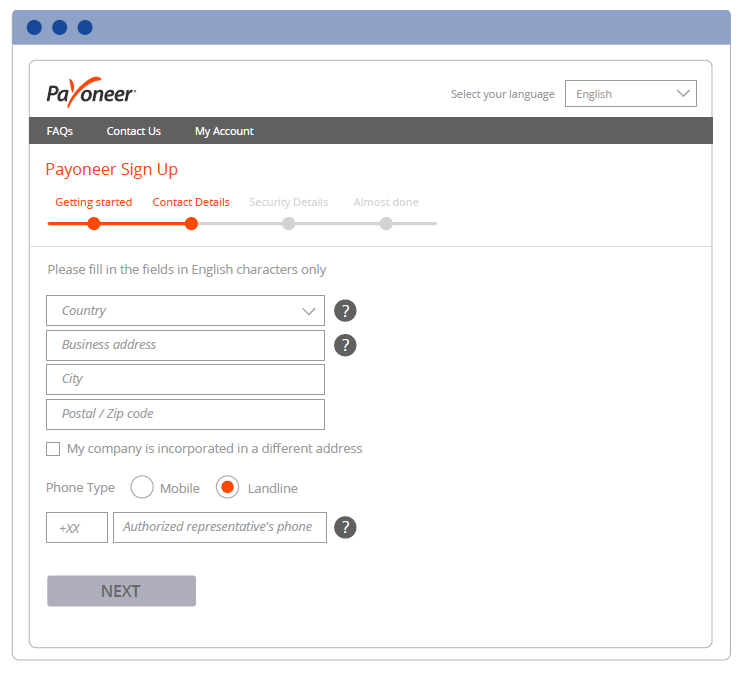Select the Landline phone type

point(227,487)
